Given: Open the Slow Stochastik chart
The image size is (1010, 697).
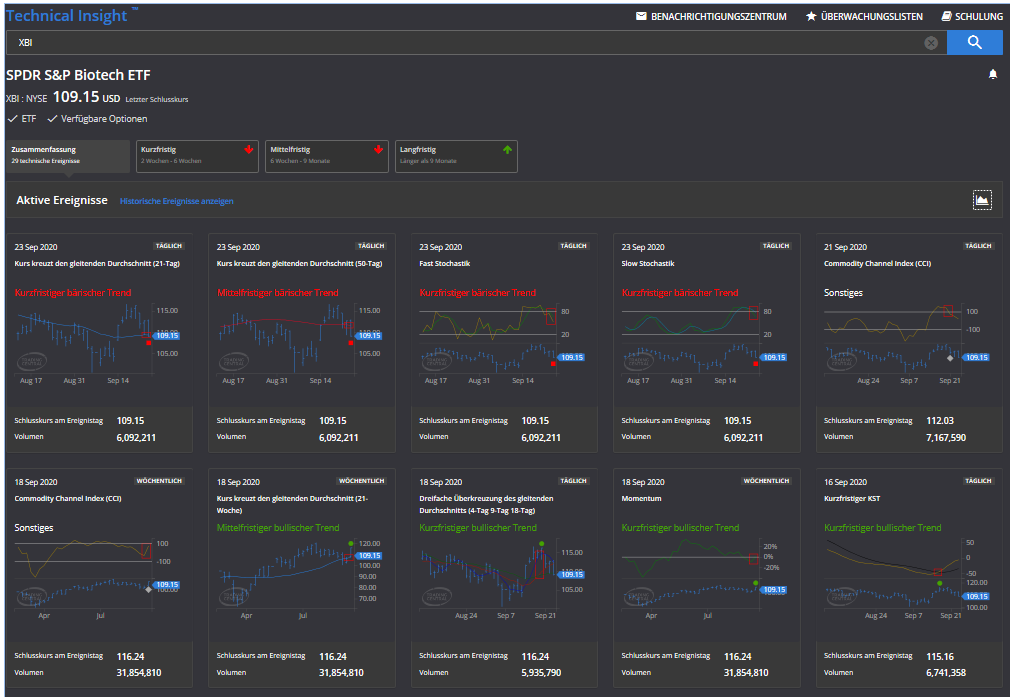Looking at the screenshot, I should point(706,343).
